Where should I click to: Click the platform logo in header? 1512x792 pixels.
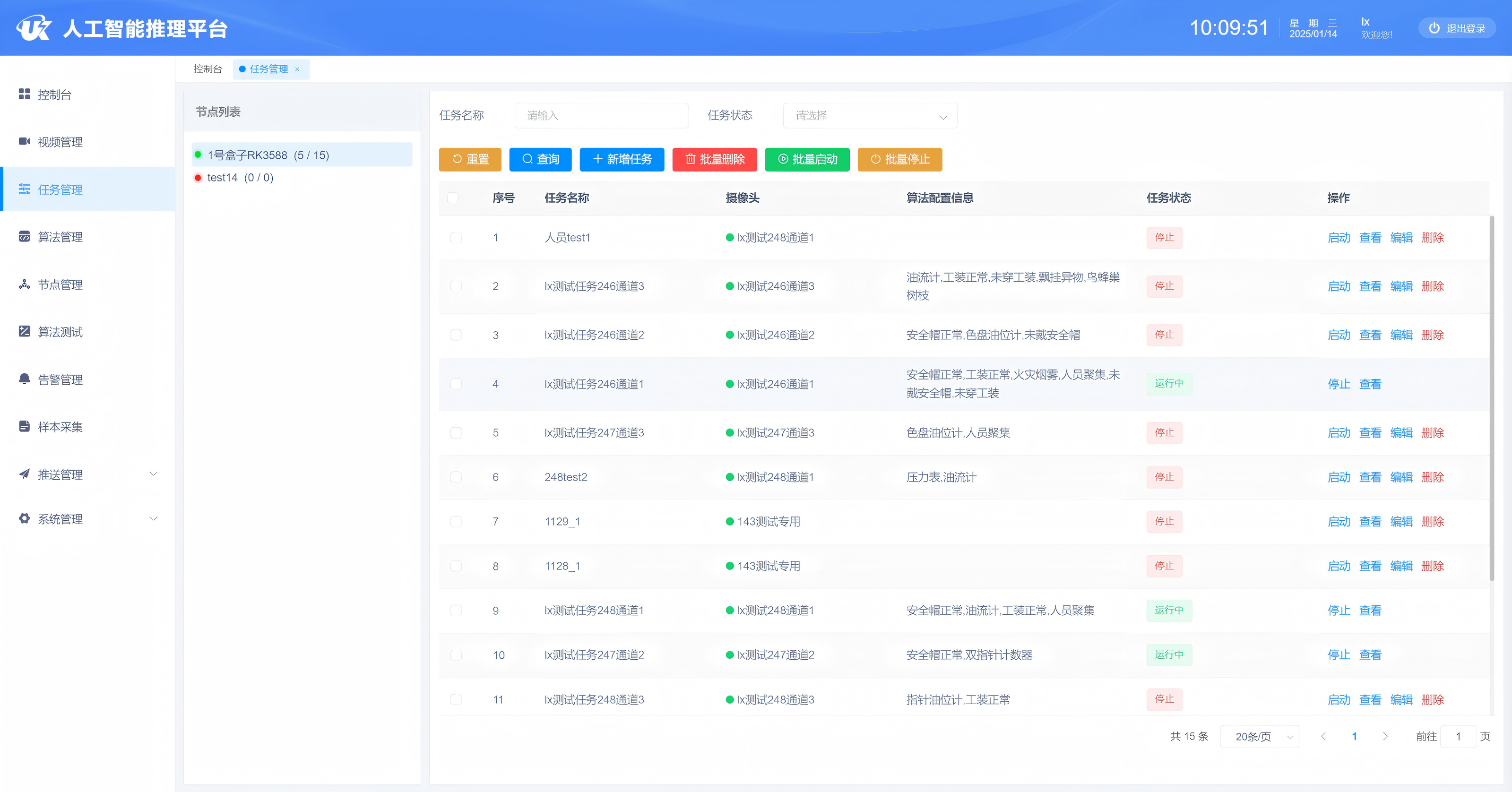[34, 27]
